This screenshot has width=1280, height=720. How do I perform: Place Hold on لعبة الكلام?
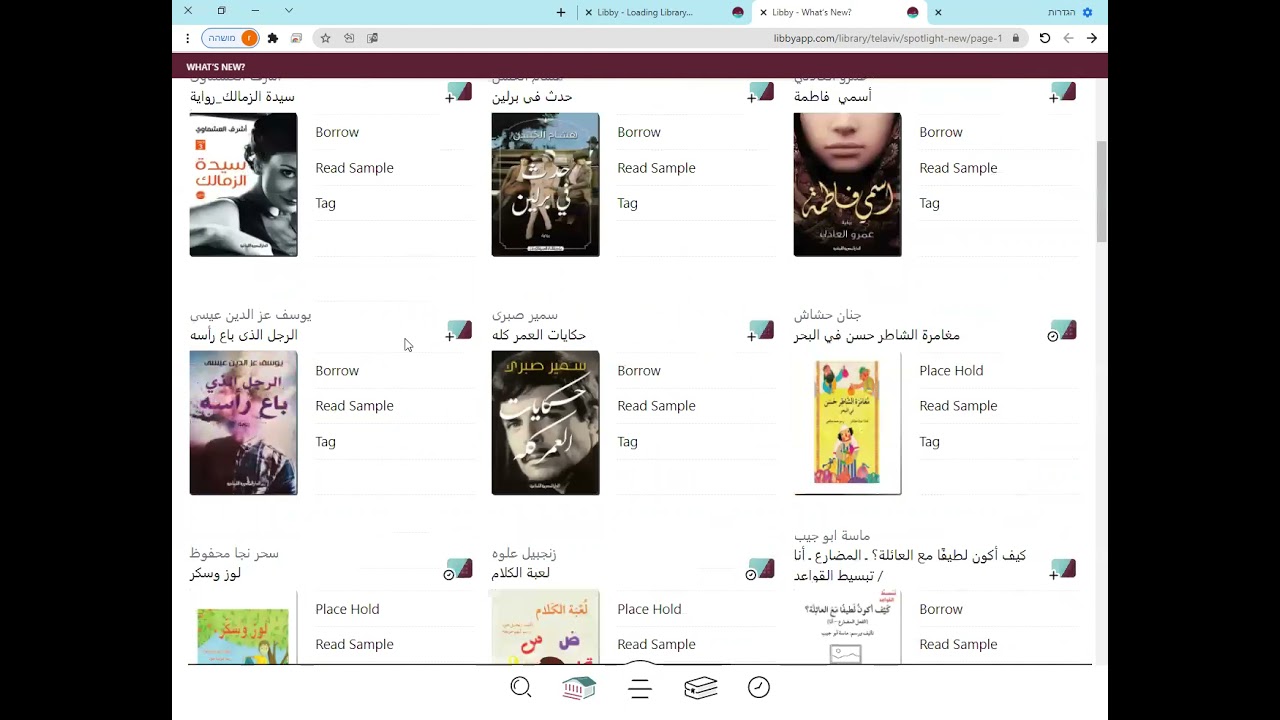(x=649, y=609)
